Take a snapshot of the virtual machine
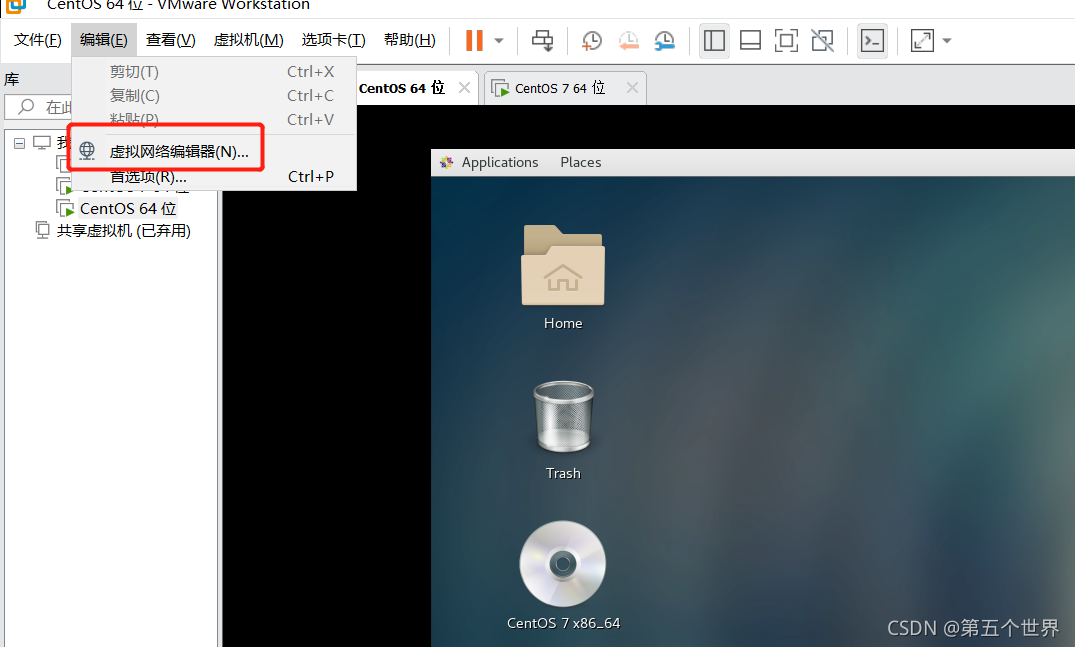The image size is (1075, 647). click(592, 40)
